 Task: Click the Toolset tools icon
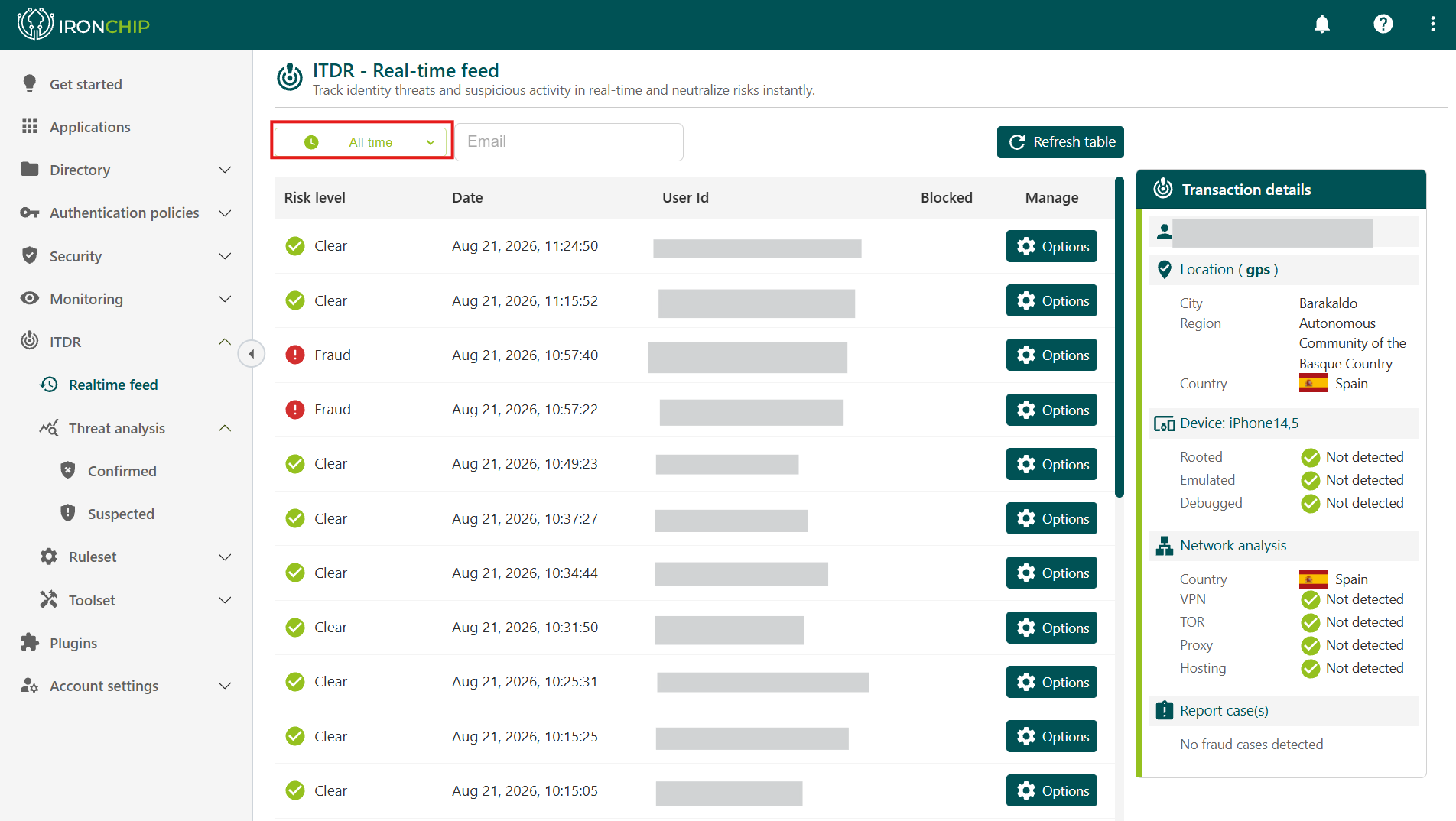point(49,599)
